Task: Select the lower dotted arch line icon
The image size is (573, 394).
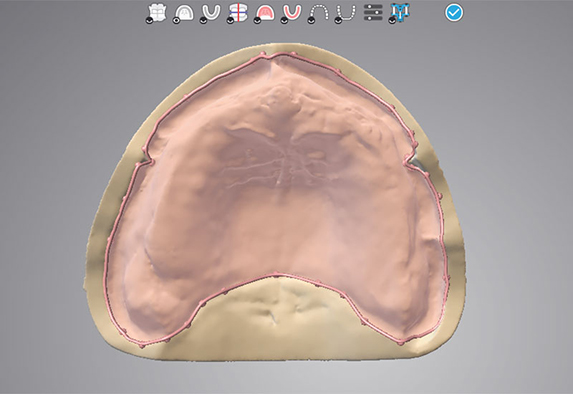Action: 346,12
